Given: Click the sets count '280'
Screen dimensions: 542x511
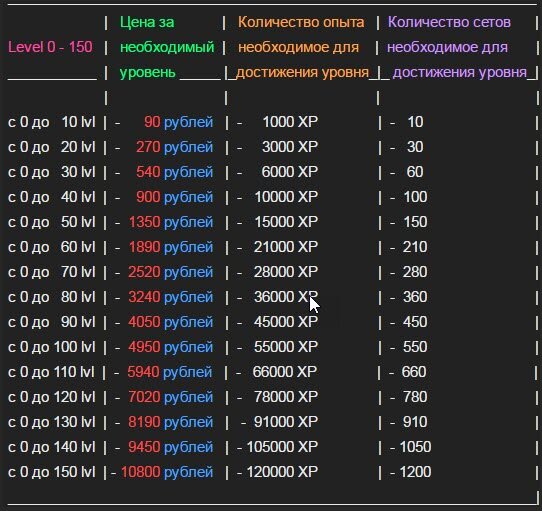Looking at the screenshot, I should click(415, 272).
